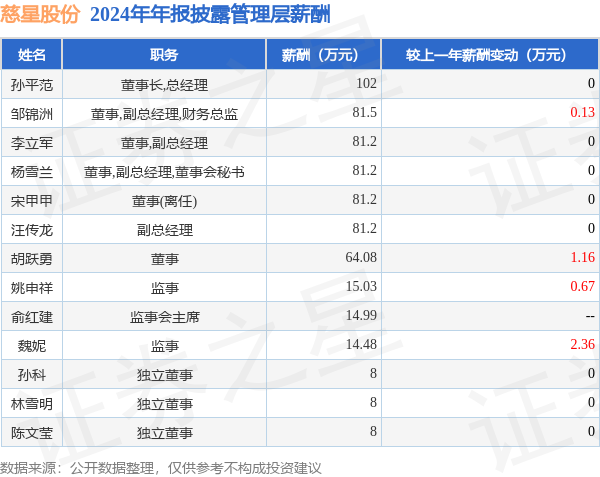Select the name 汪传龙
Viewport: 600px width, 477px height.
(x=31, y=230)
